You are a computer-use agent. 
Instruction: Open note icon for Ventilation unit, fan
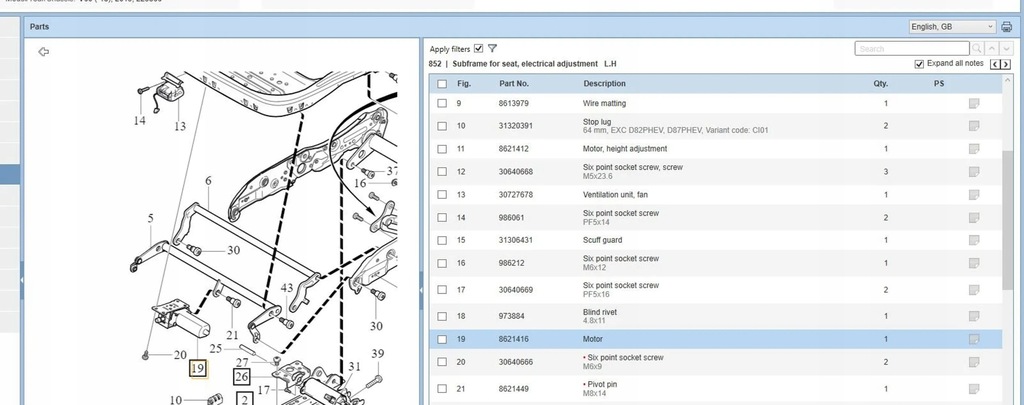[x=973, y=194]
